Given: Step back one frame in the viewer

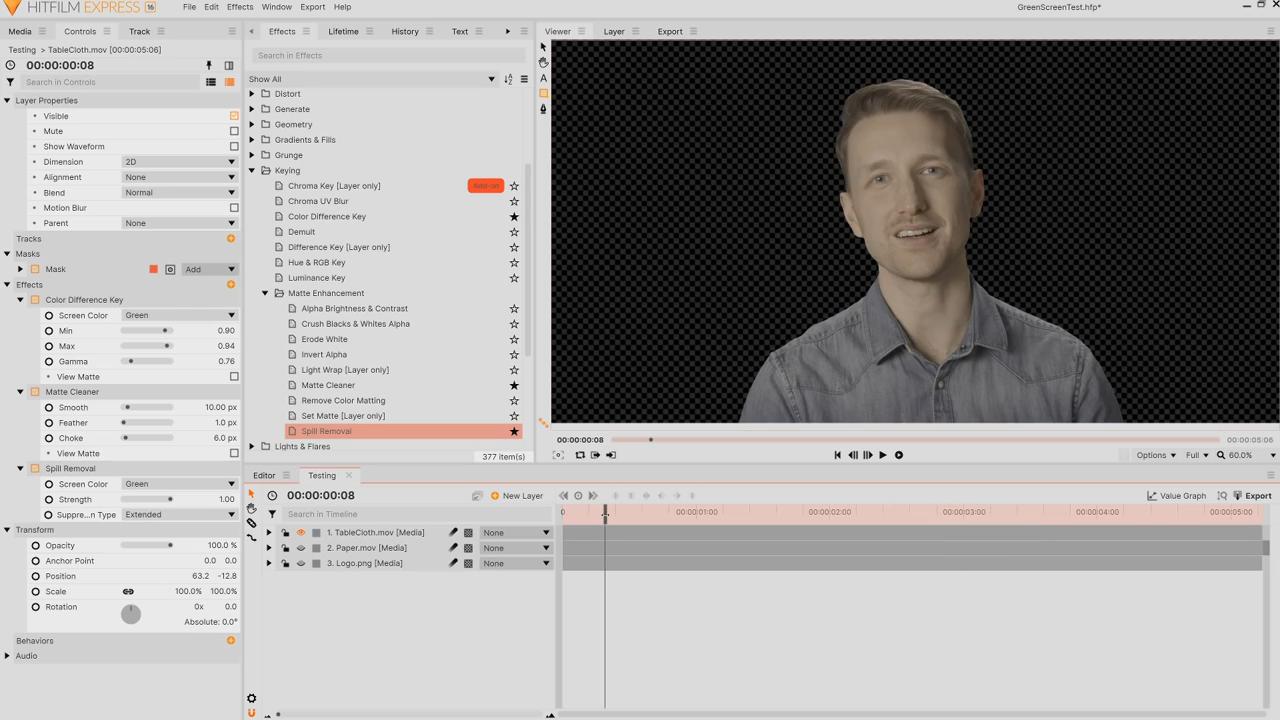Looking at the screenshot, I should [853, 455].
